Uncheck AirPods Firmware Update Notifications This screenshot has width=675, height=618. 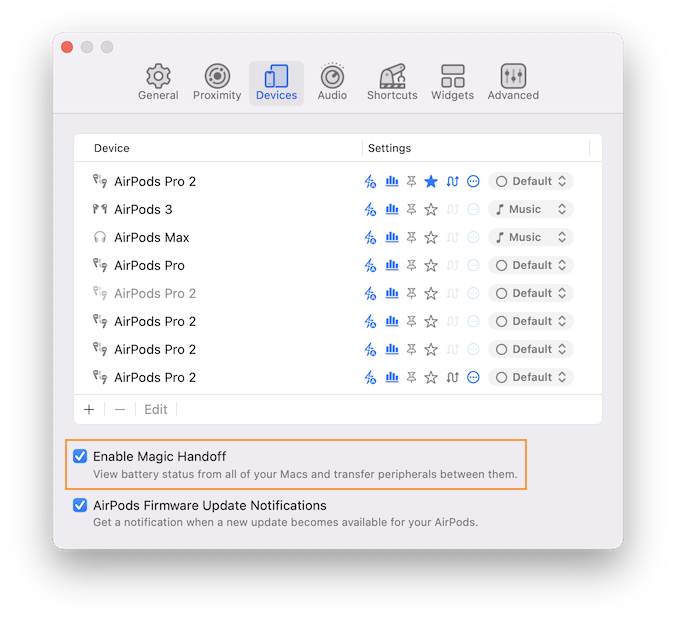80,505
